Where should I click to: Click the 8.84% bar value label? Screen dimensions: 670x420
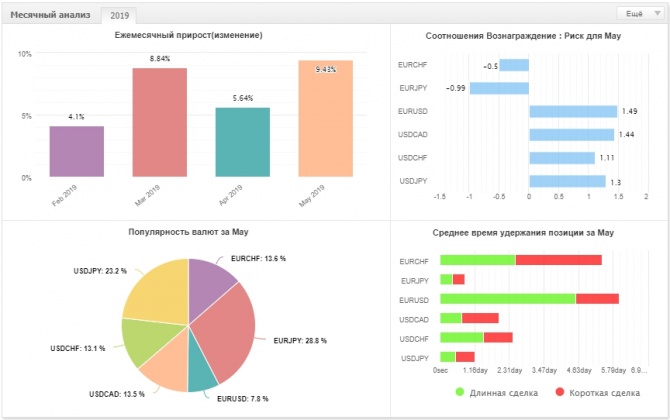(160, 59)
